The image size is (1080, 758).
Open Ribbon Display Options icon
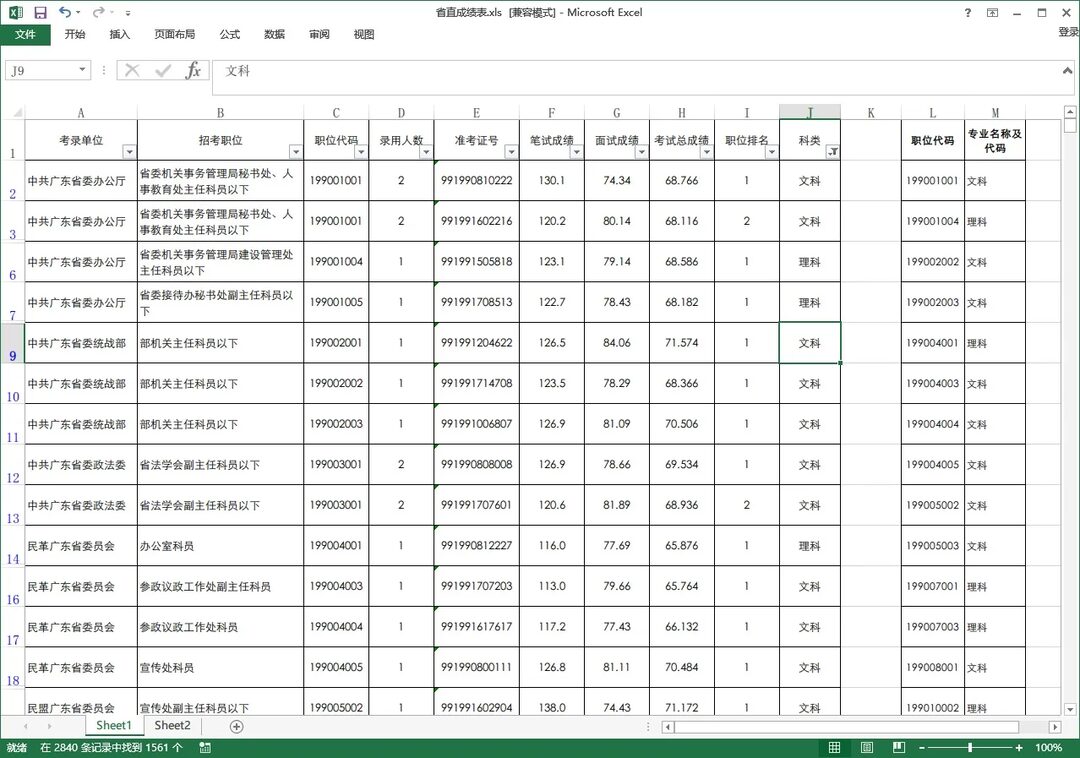click(x=992, y=13)
